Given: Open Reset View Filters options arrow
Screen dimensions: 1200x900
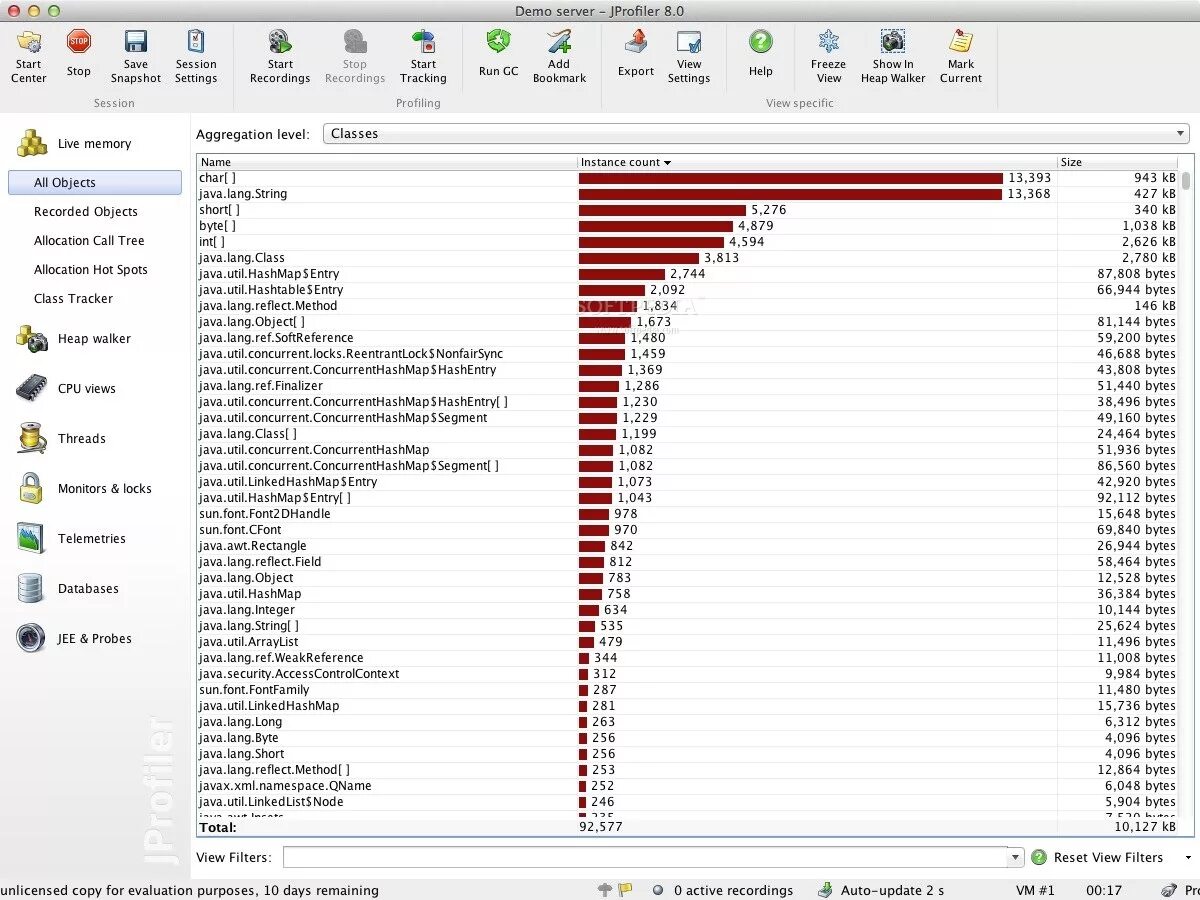Looking at the screenshot, I should coord(1188,858).
